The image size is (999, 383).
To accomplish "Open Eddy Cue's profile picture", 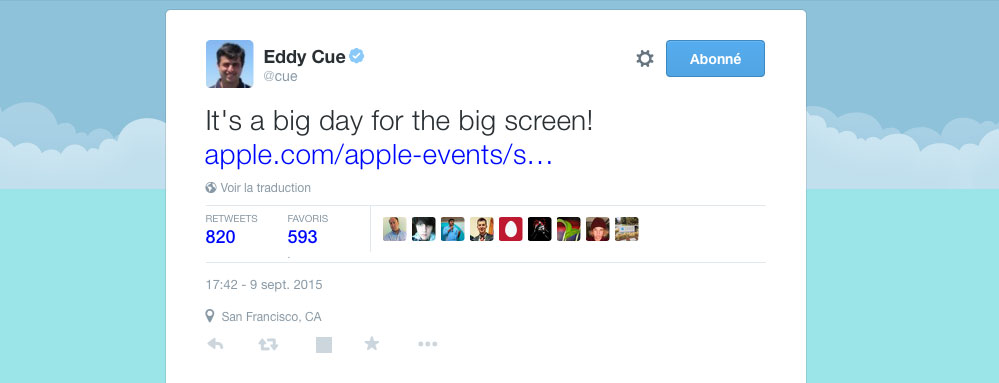I will 229,64.
